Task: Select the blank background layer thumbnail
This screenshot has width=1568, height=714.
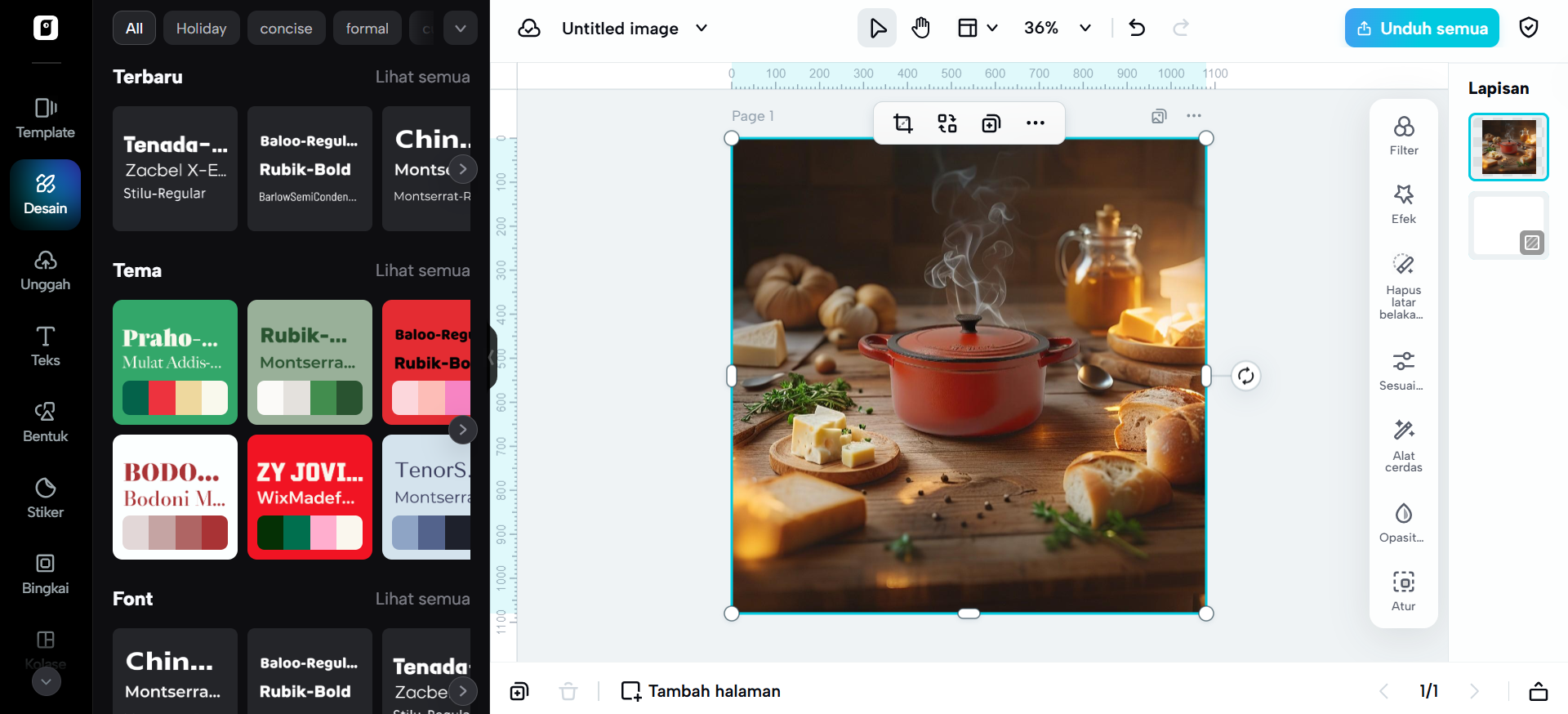Action: [1508, 225]
